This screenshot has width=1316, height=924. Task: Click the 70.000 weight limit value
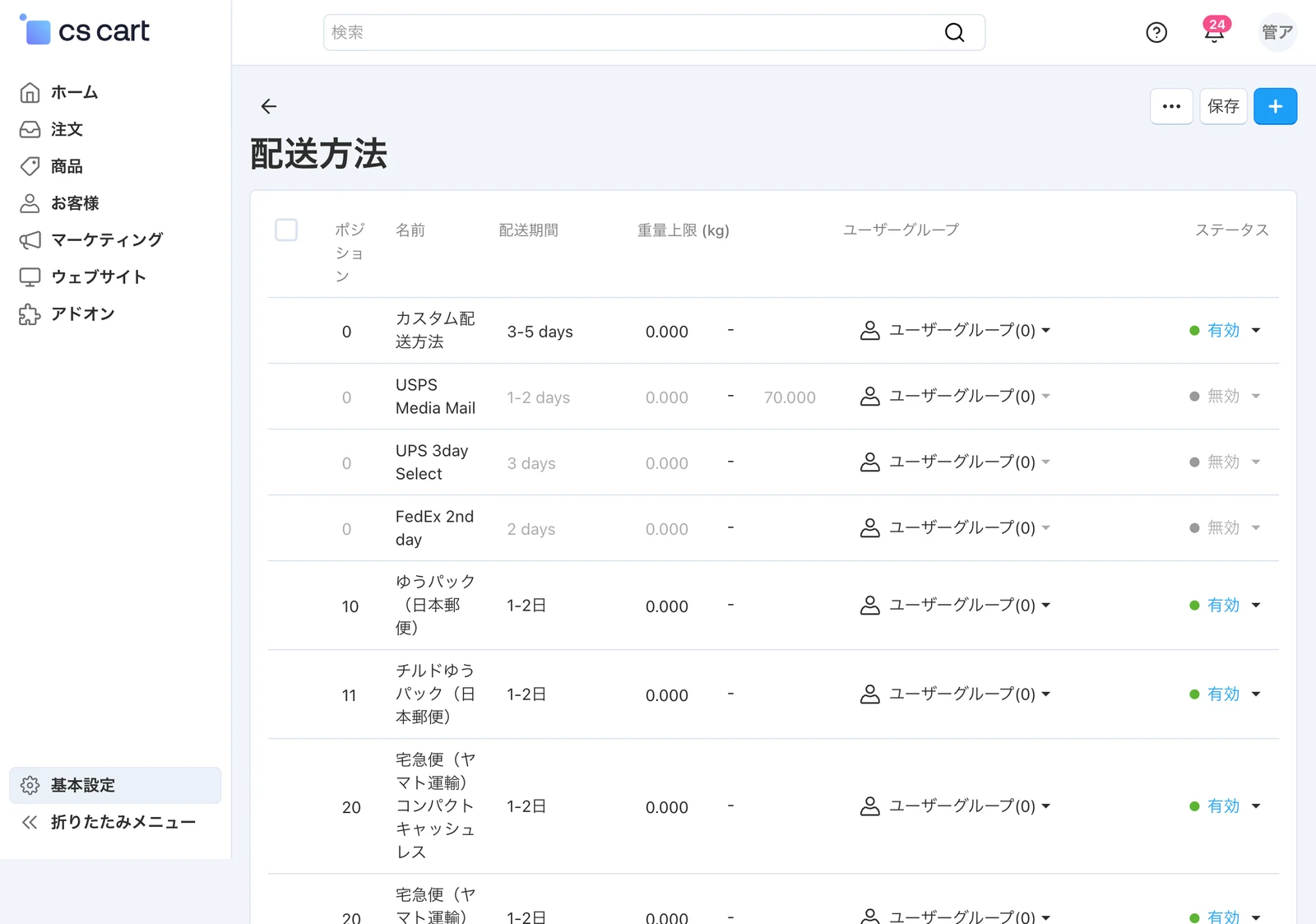(790, 397)
